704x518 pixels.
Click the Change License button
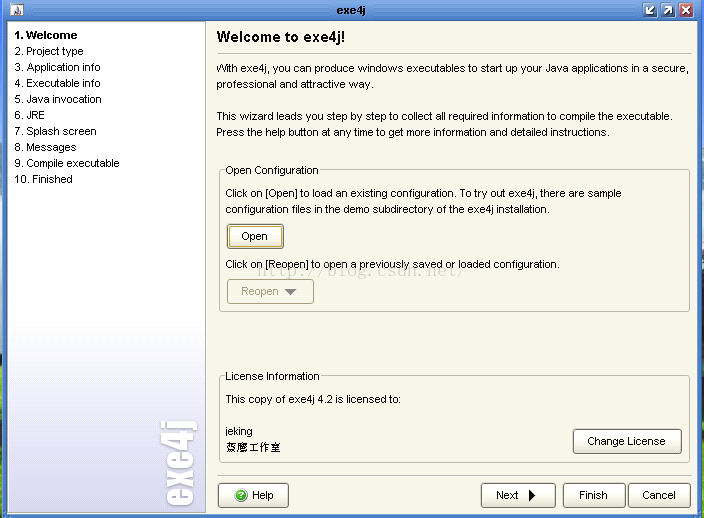tap(627, 441)
